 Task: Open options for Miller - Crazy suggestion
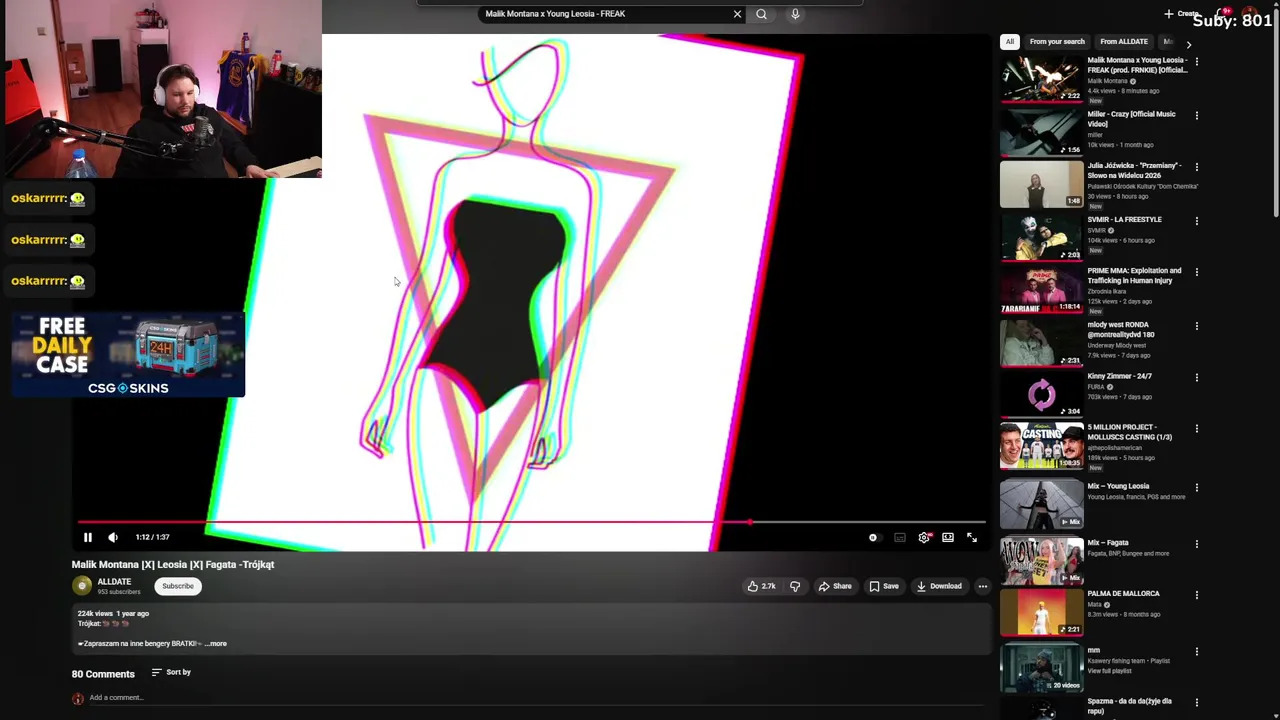tap(1196, 115)
